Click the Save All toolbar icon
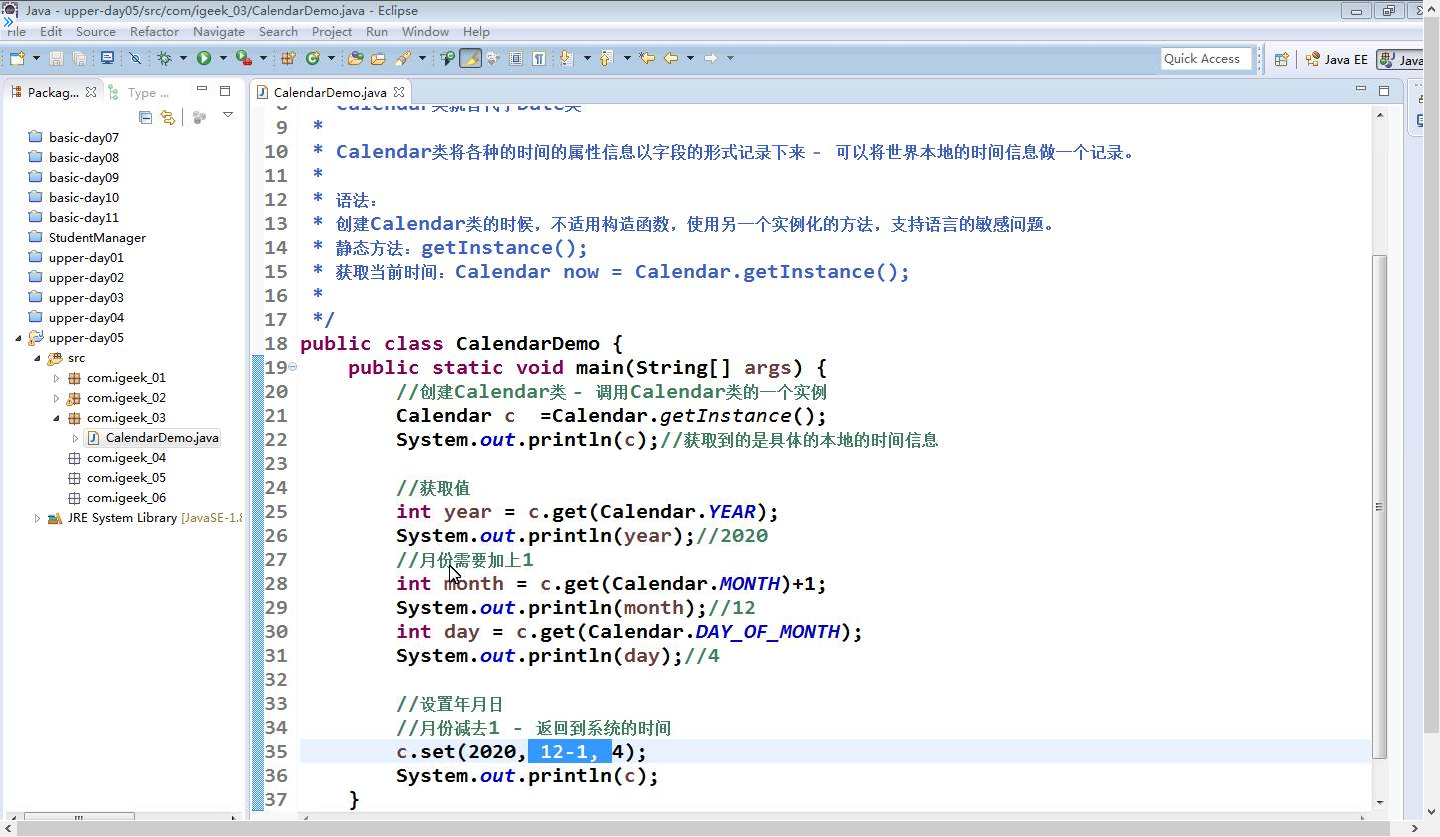The height and width of the screenshot is (837, 1440). pos(79,59)
